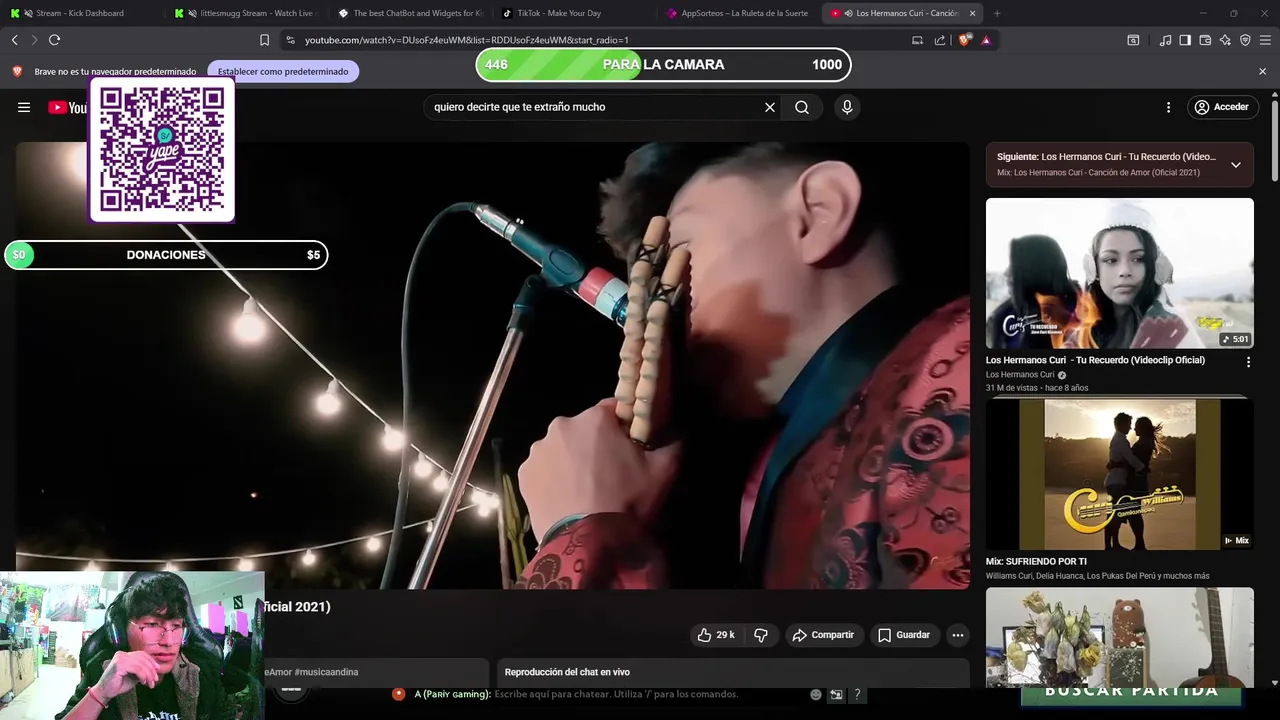Open the tab search icon

coord(1133,40)
